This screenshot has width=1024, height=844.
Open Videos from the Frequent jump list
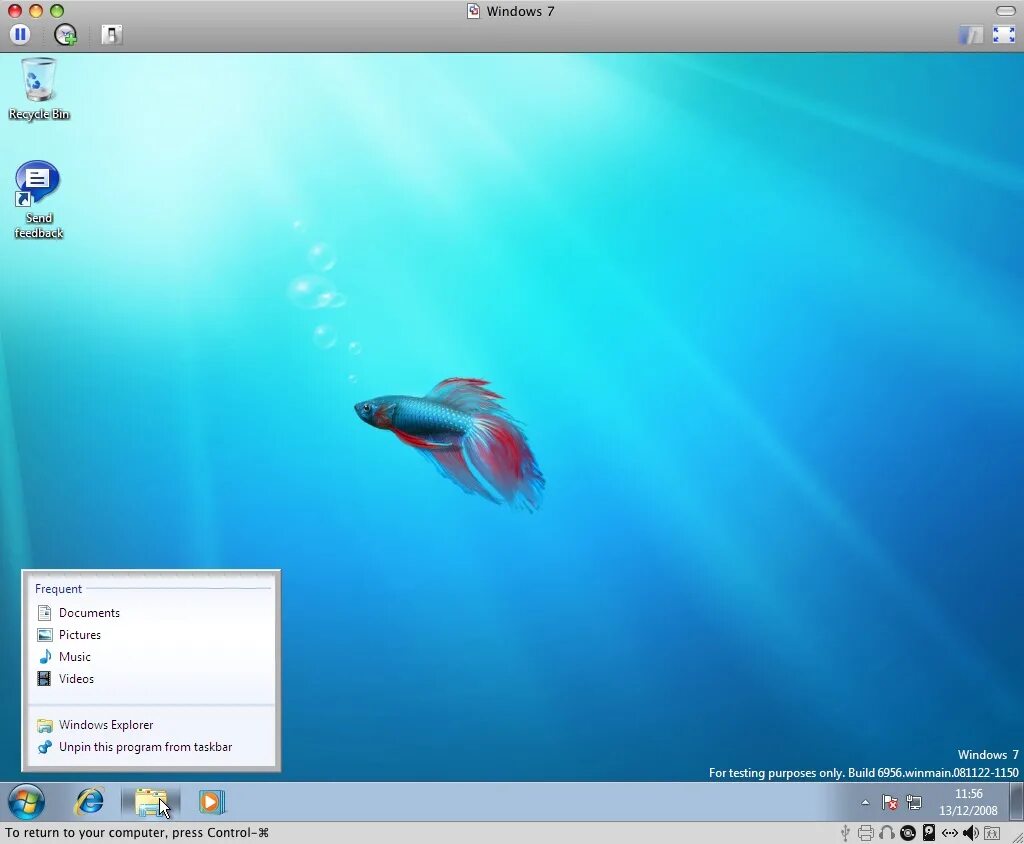152,679
